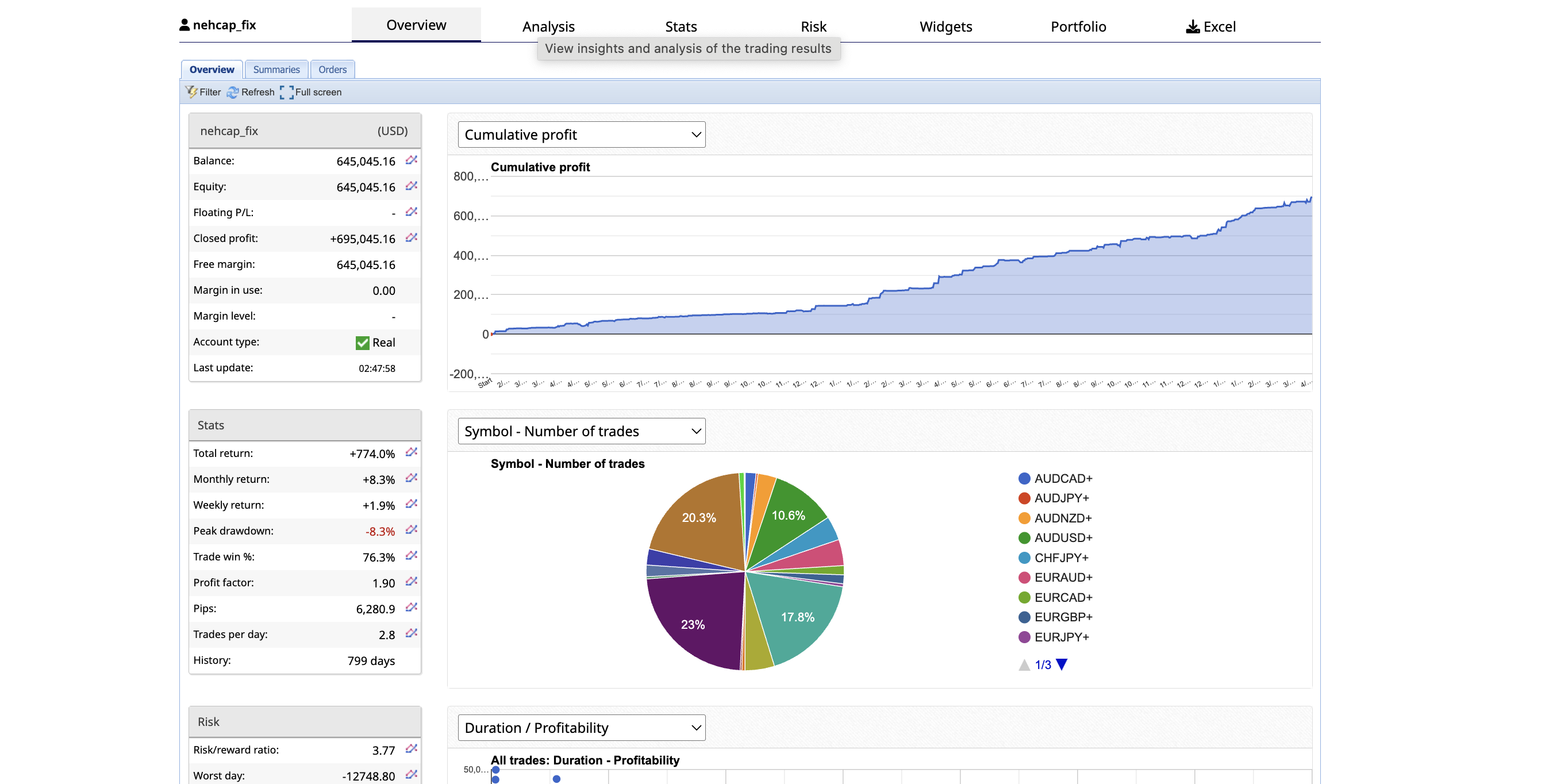
Task: Click the Refresh icon in toolbar
Action: point(233,92)
